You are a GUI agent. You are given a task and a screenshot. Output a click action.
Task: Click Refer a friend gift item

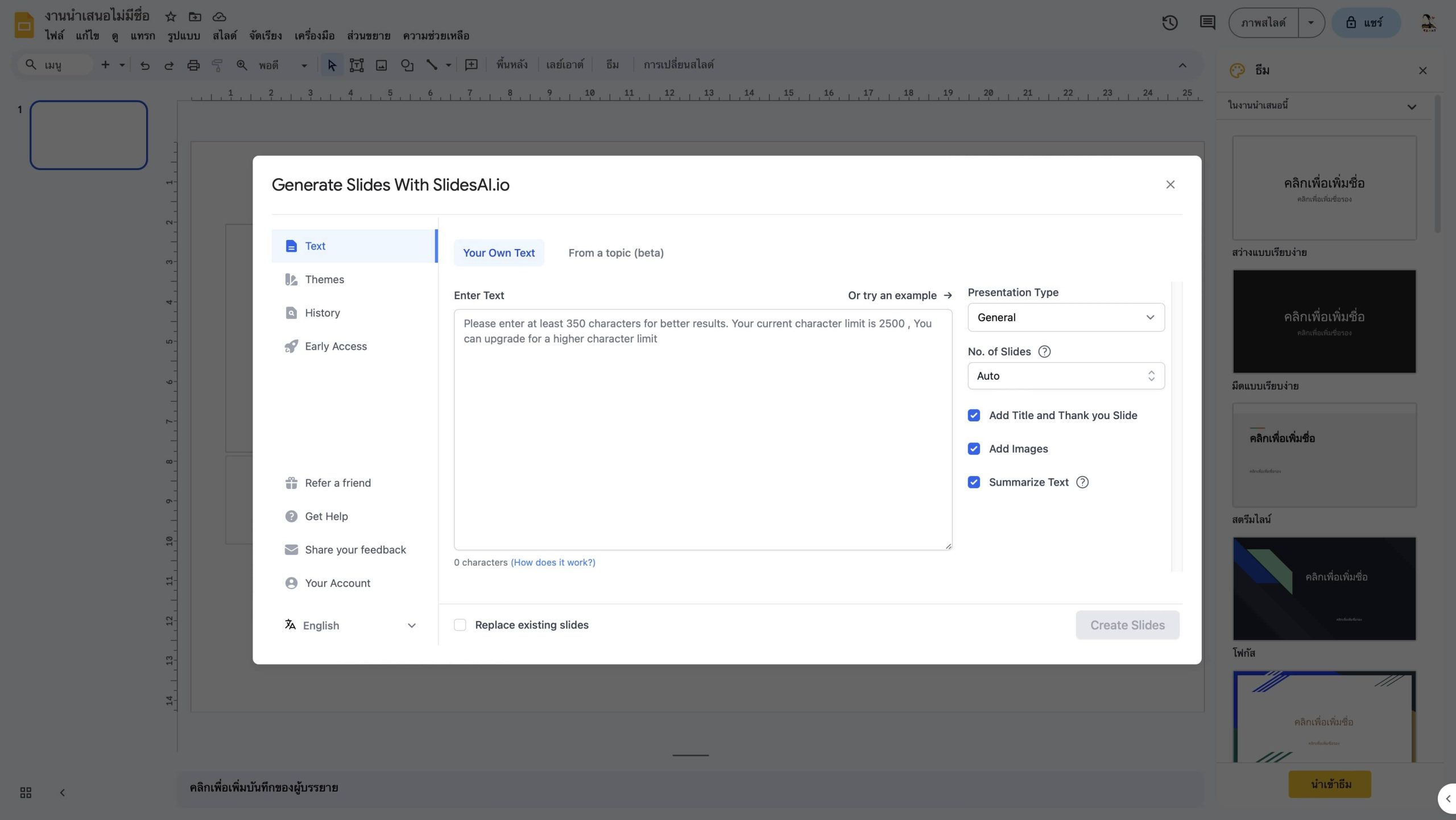click(x=337, y=483)
